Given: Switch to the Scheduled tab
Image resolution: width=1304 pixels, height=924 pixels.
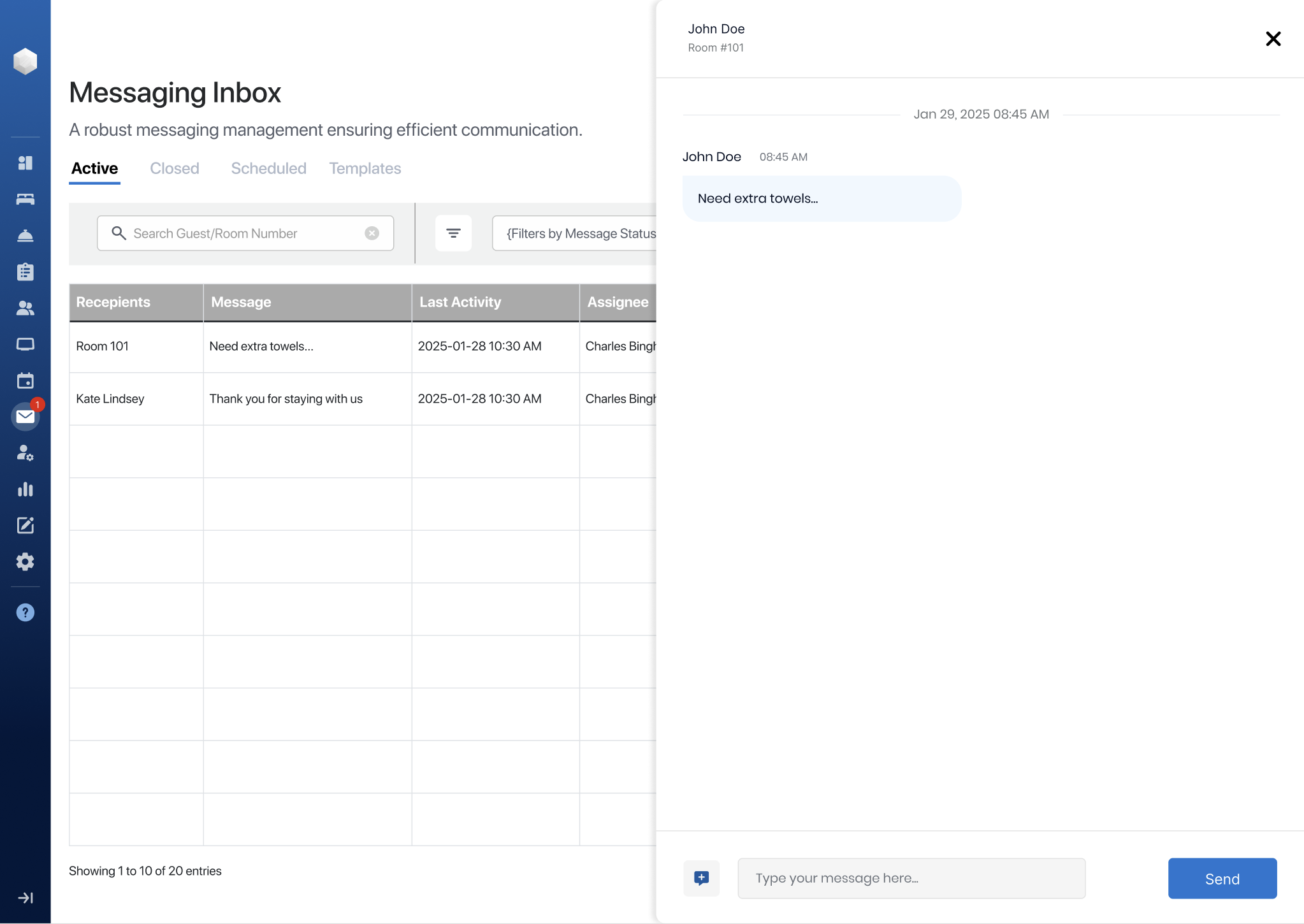Looking at the screenshot, I should point(268,168).
